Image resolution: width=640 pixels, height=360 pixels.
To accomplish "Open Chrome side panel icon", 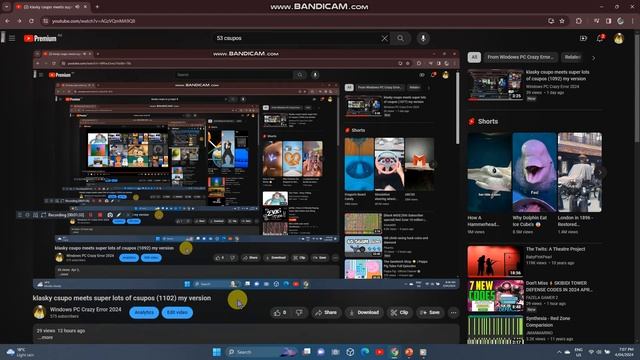I will [608, 21].
